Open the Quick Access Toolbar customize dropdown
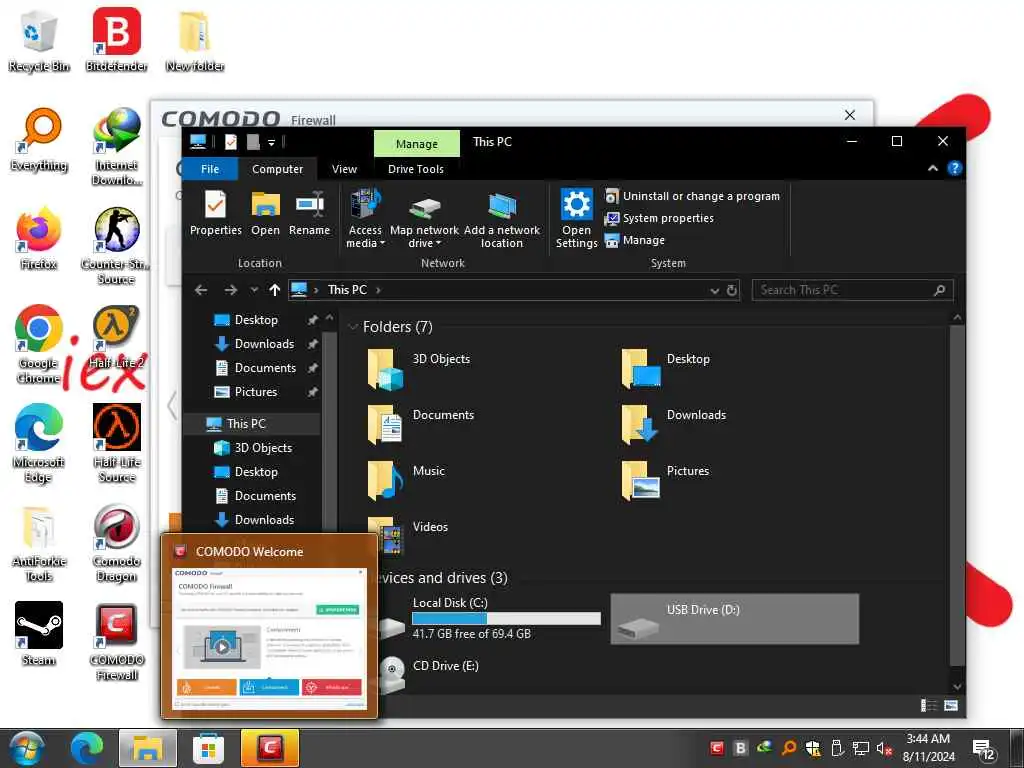 click(x=272, y=142)
